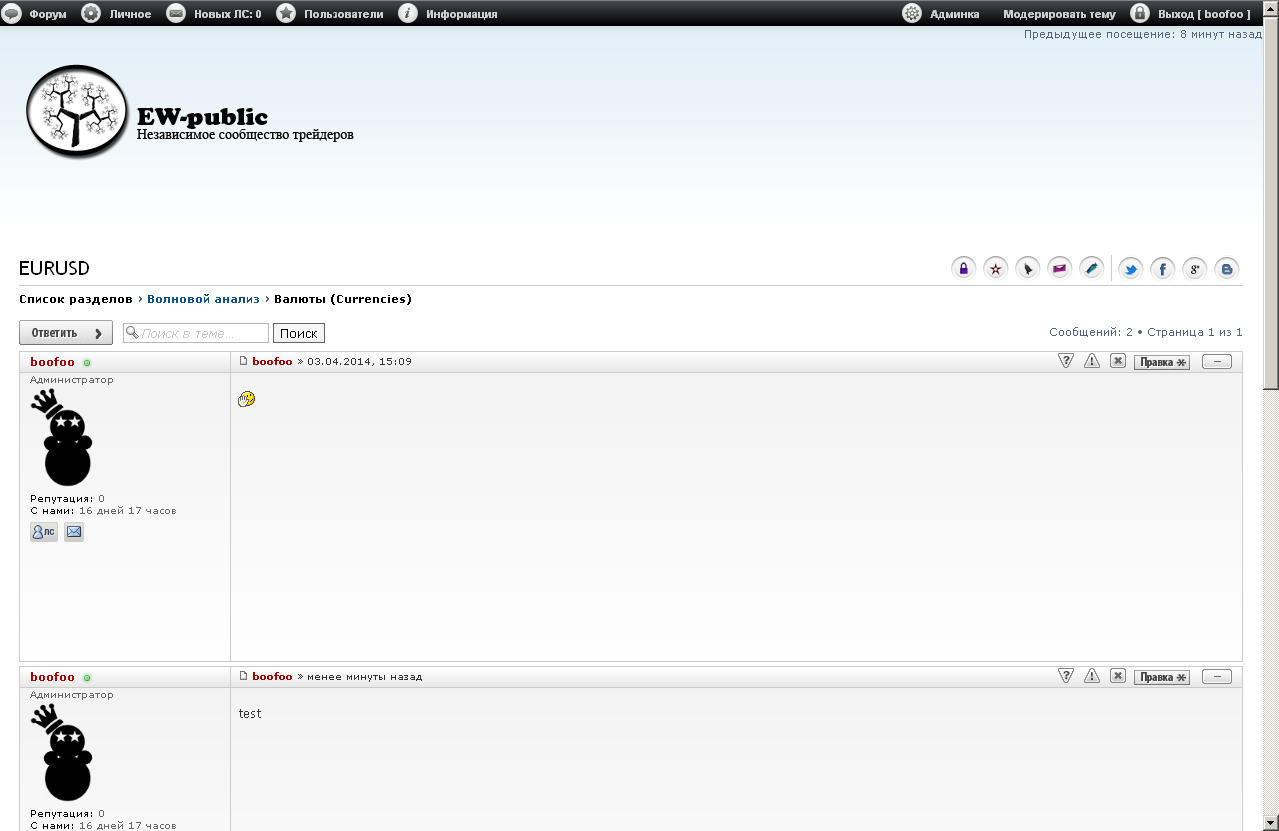Screen dimensions: 1279x831
Task: Share the topic on Google Plus
Action: pos(1194,268)
